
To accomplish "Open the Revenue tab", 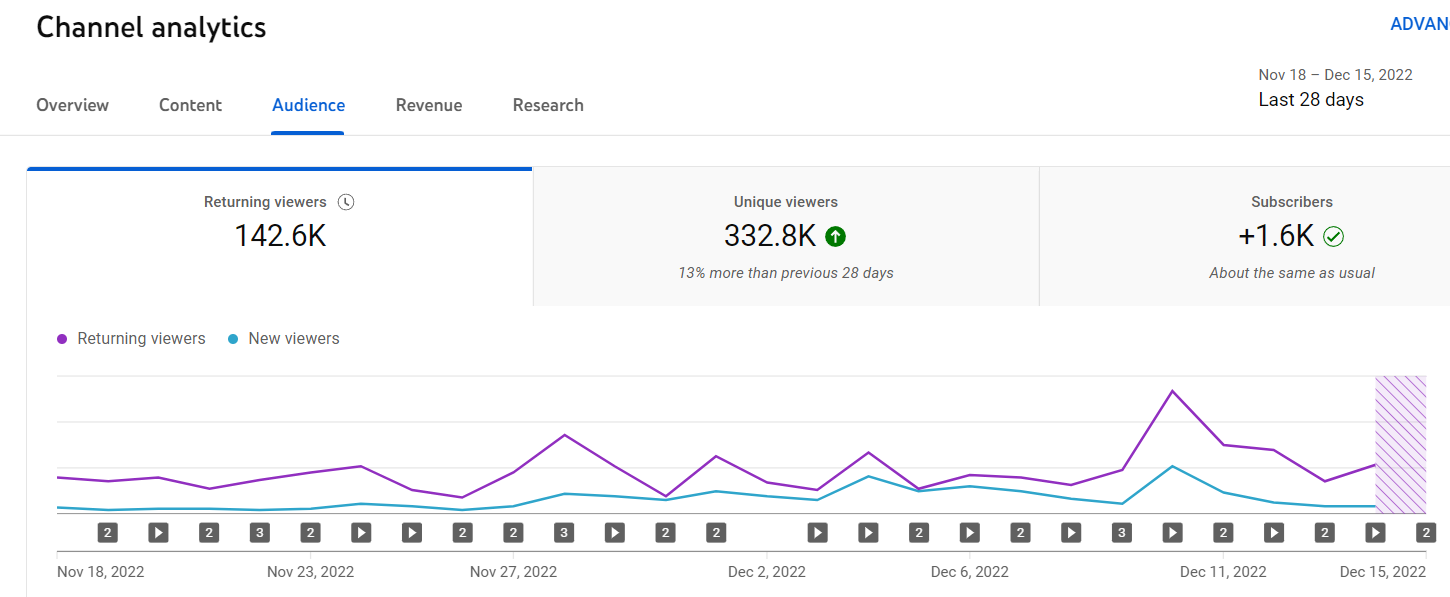I will point(429,105).
